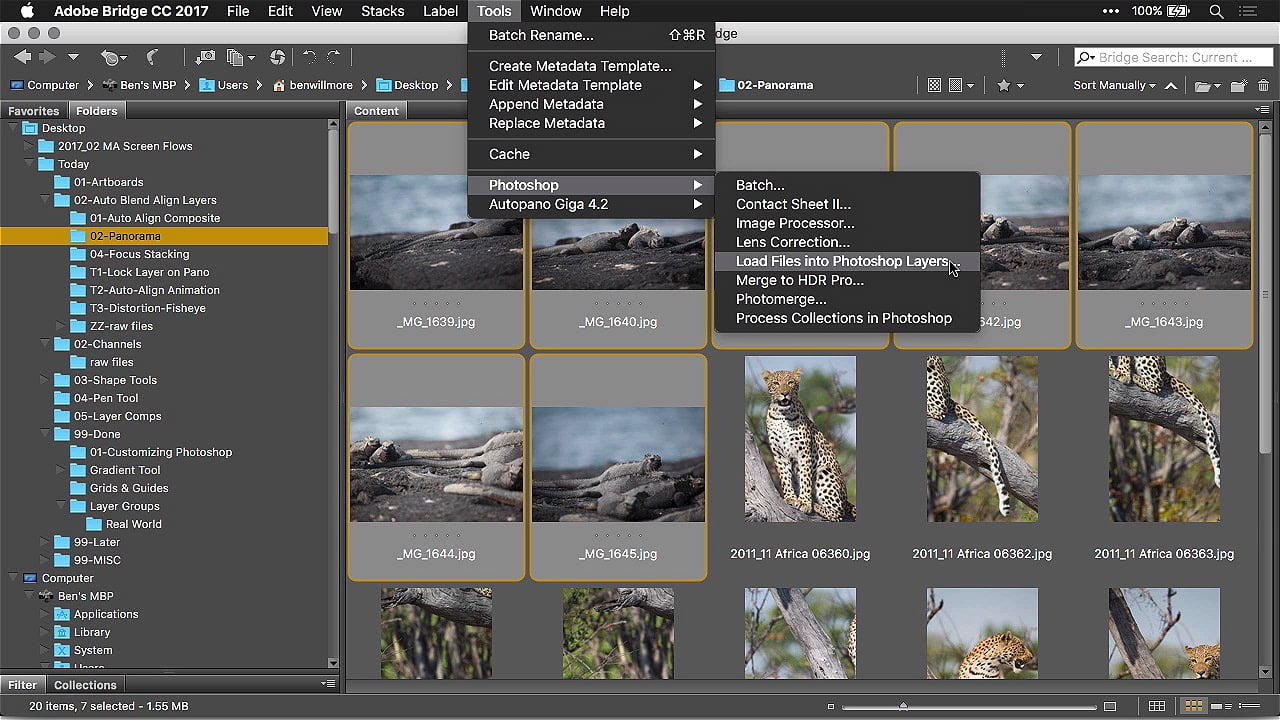Click the boomerang return to Photoshop icon
Viewport: 1280px width, 720px height.
pos(152,58)
